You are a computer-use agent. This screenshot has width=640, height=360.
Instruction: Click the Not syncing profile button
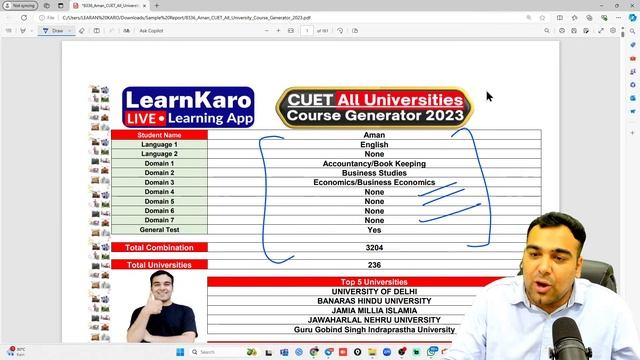click(20, 6)
